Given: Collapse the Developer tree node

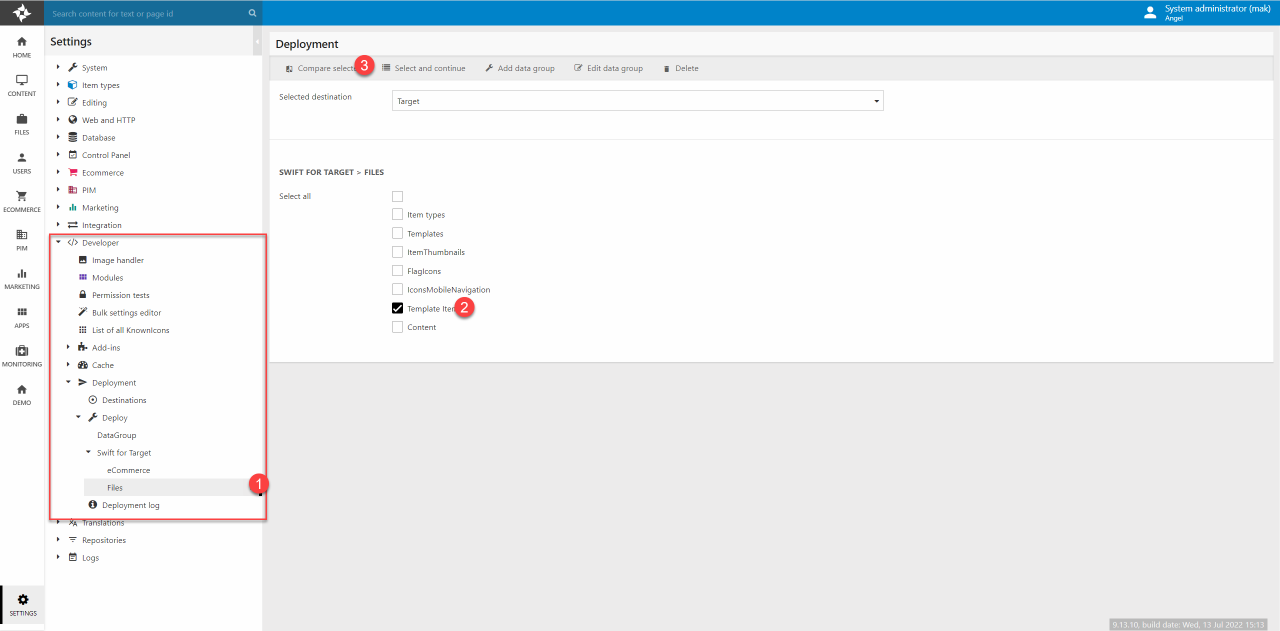Looking at the screenshot, I should coord(59,243).
